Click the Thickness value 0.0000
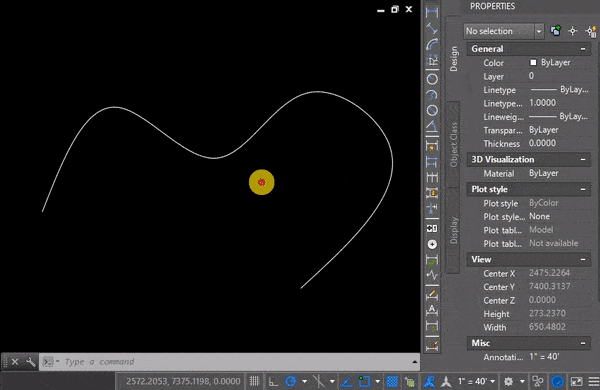The image size is (600, 390). (x=542, y=143)
